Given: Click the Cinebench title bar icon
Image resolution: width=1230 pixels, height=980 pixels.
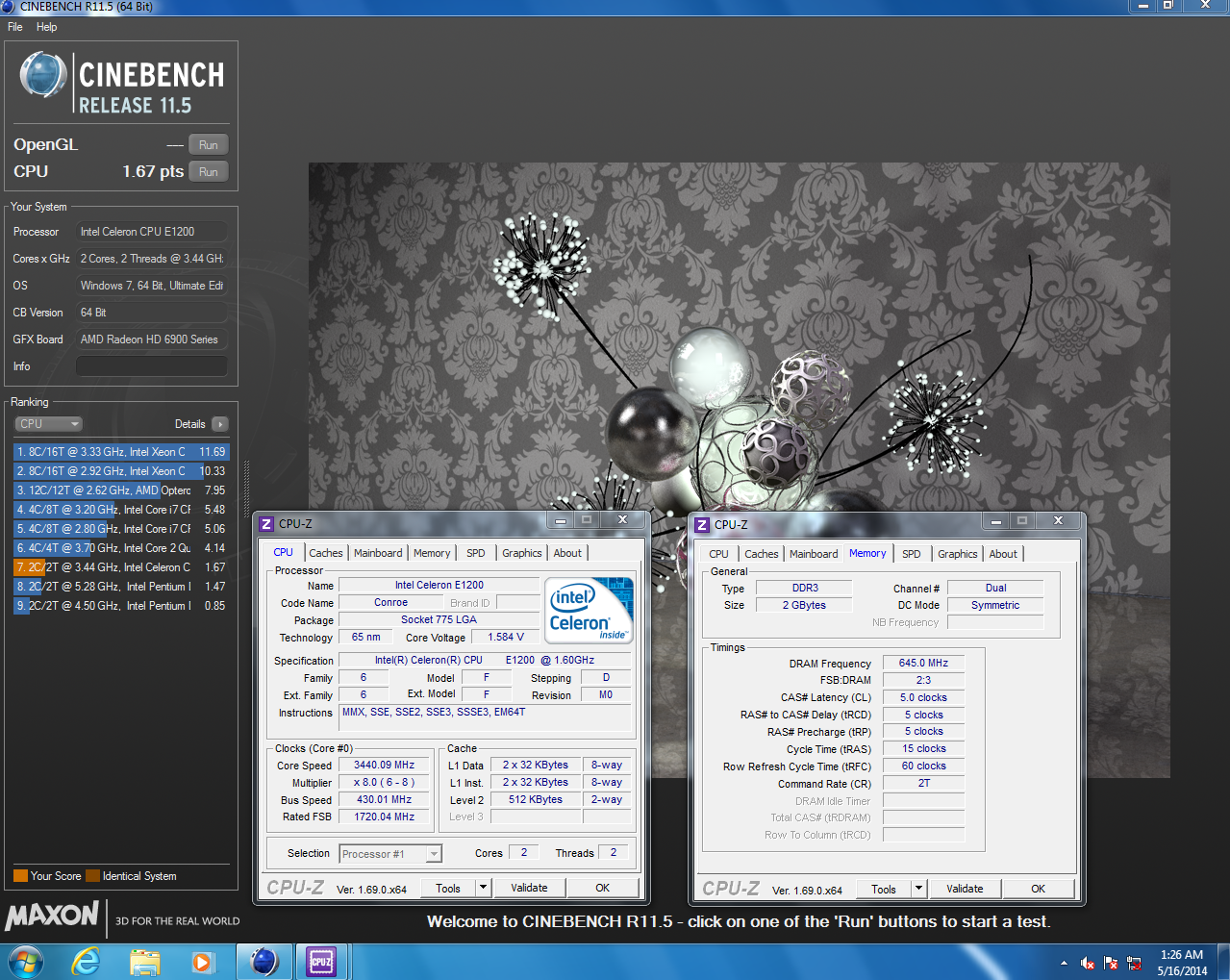Looking at the screenshot, I should click(x=8, y=7).
